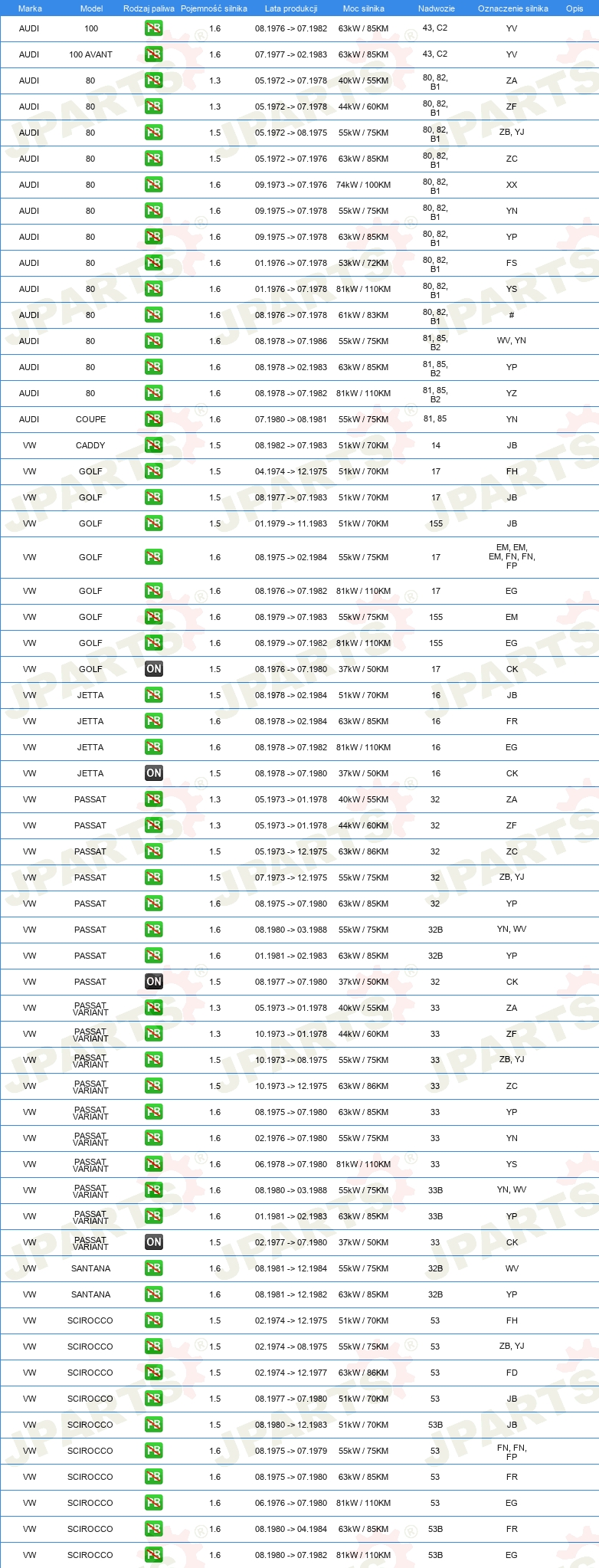Click engine code "FS" cell
Image resolution: width=599 pixels, height=1568 pixels.
(x=512, y=263)
